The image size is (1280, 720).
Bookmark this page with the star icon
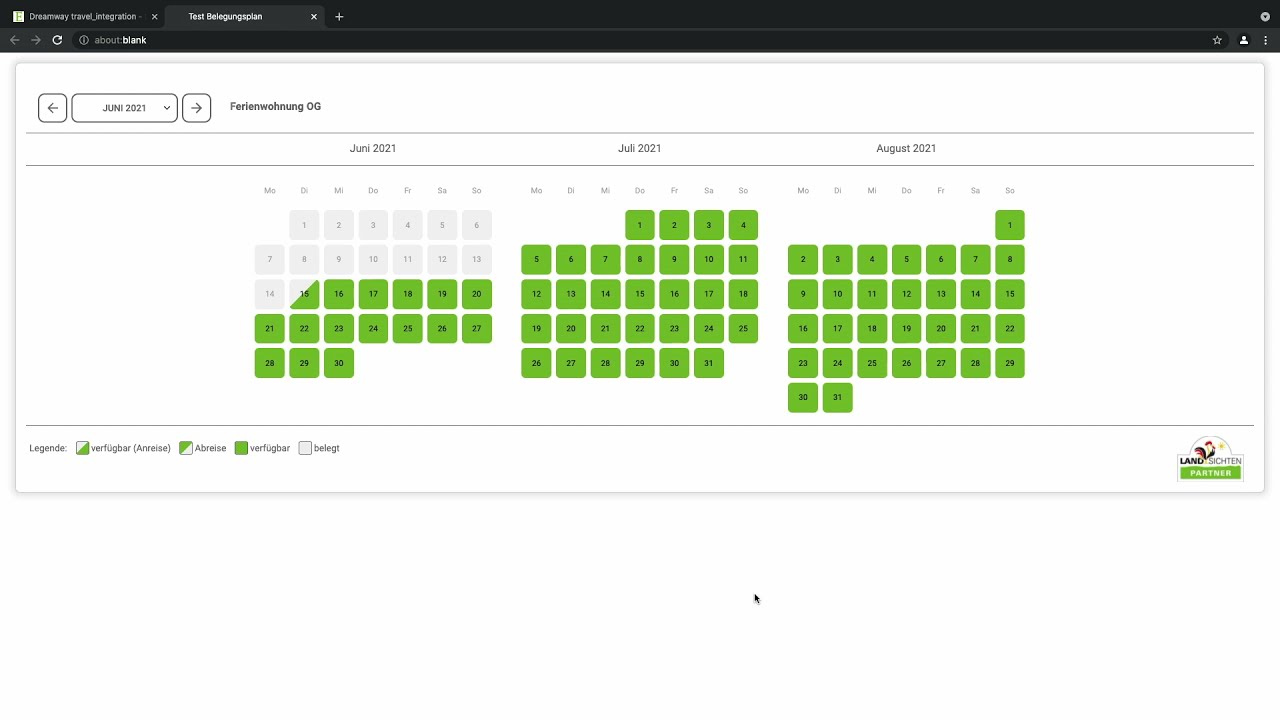click(x=1217, y=40)
